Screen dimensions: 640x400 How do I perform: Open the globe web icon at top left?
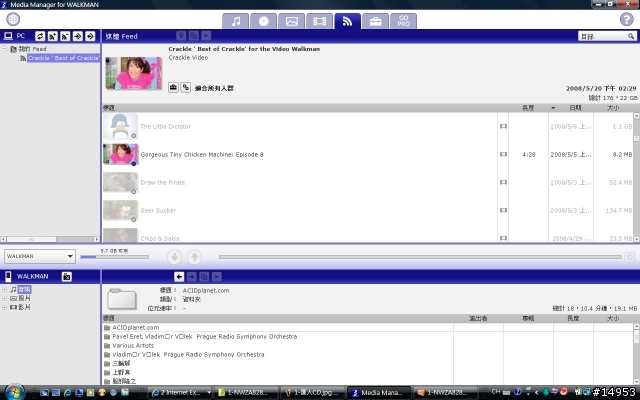tap(13, 19)
